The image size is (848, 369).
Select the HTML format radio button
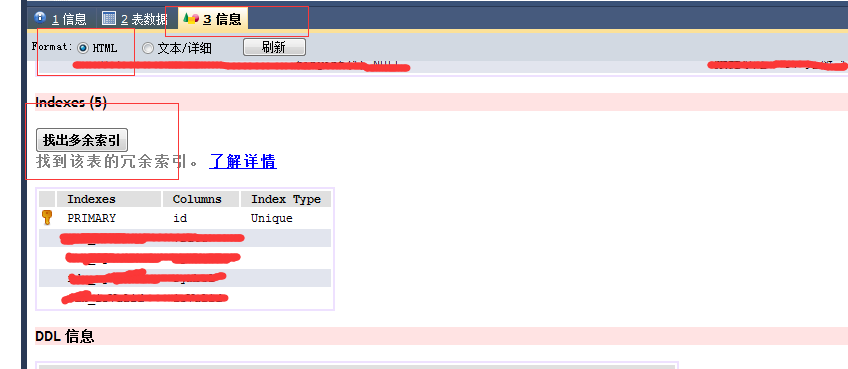coord(83,48)
